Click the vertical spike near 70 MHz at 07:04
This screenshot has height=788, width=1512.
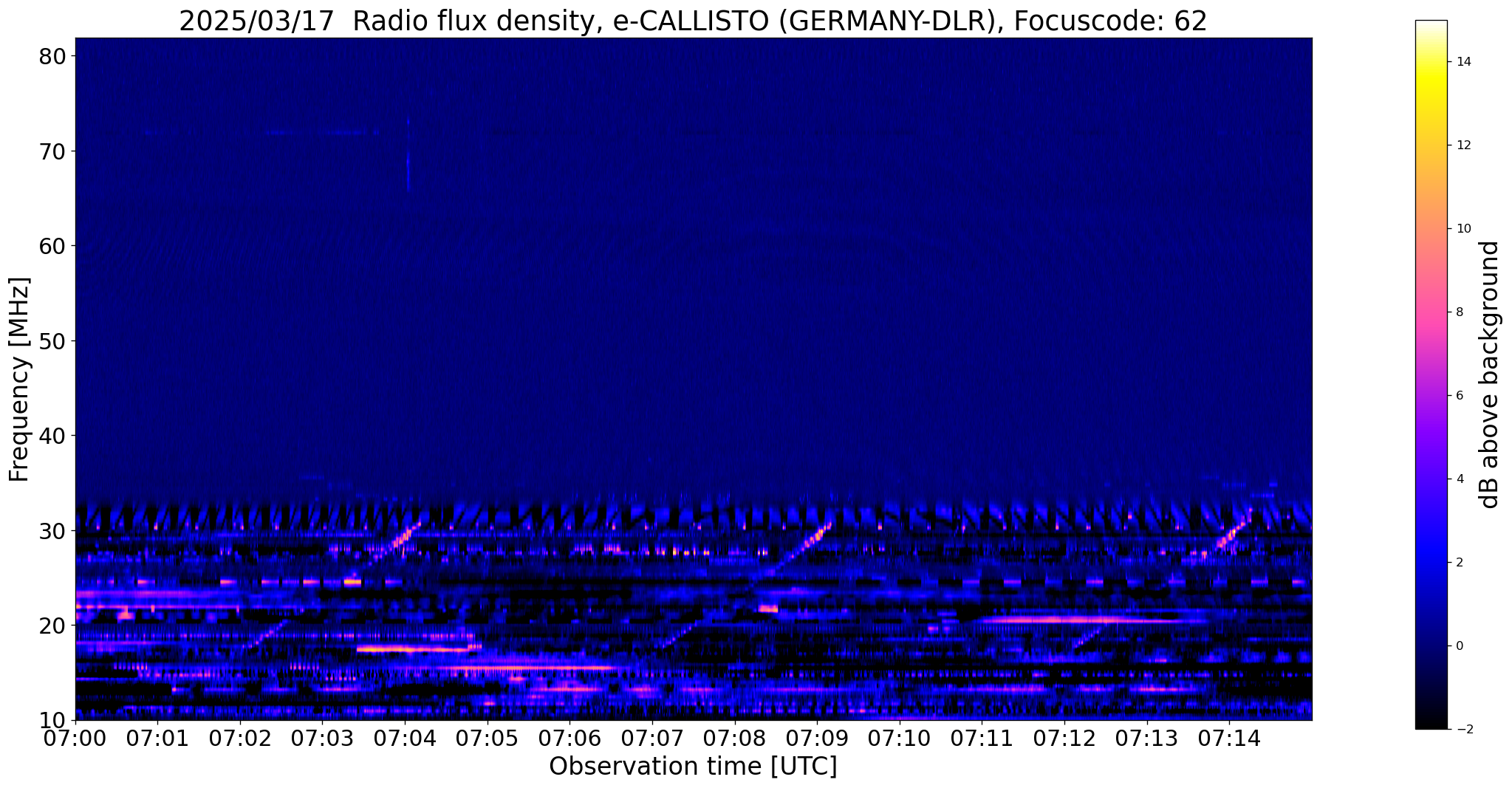coord(408,154)
